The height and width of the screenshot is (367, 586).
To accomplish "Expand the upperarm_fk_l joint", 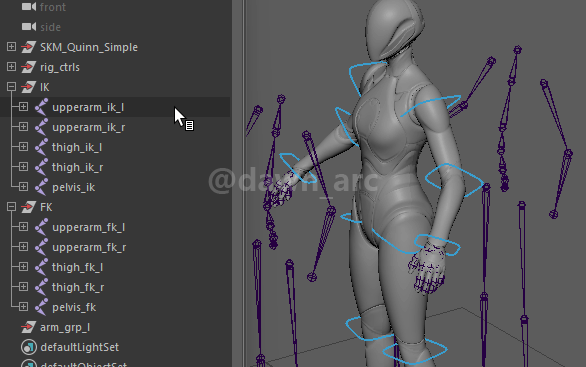I will pyautogui.click(x=23, y=227).
